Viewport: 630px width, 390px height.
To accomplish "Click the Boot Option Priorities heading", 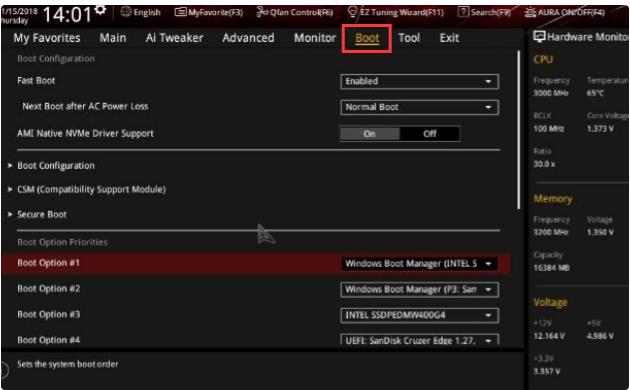I will pyautogui.click(x=62, y=242).
